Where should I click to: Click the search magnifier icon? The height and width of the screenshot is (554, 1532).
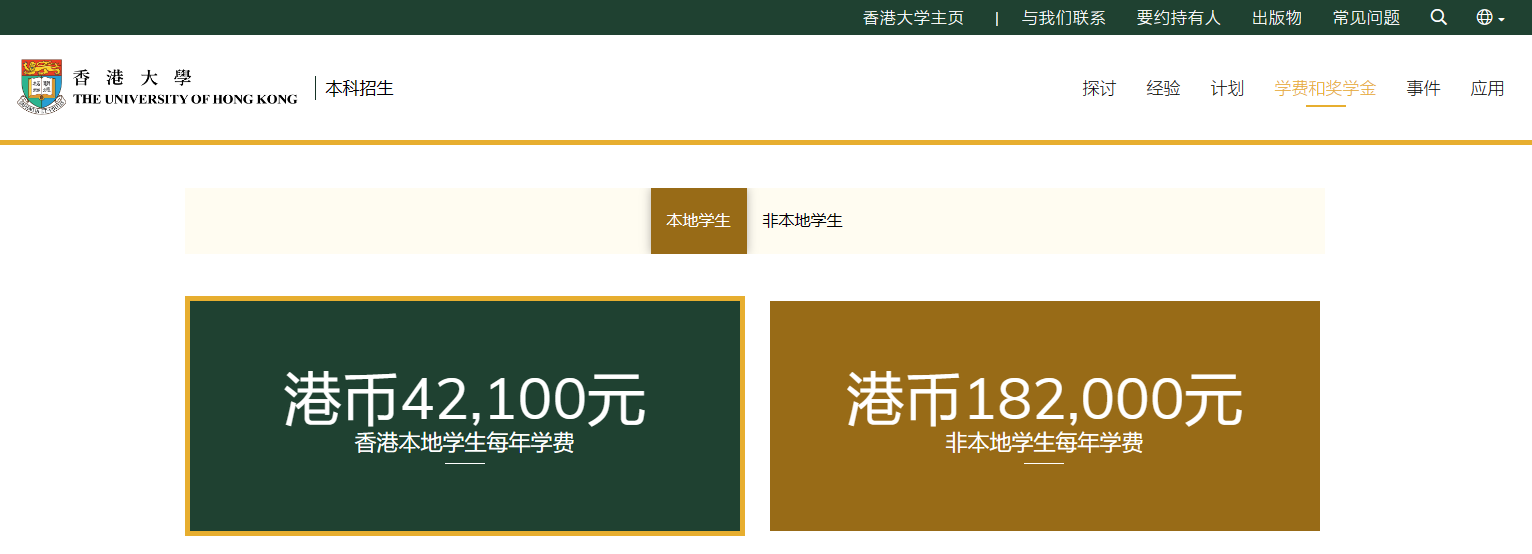pos(1438,17)
